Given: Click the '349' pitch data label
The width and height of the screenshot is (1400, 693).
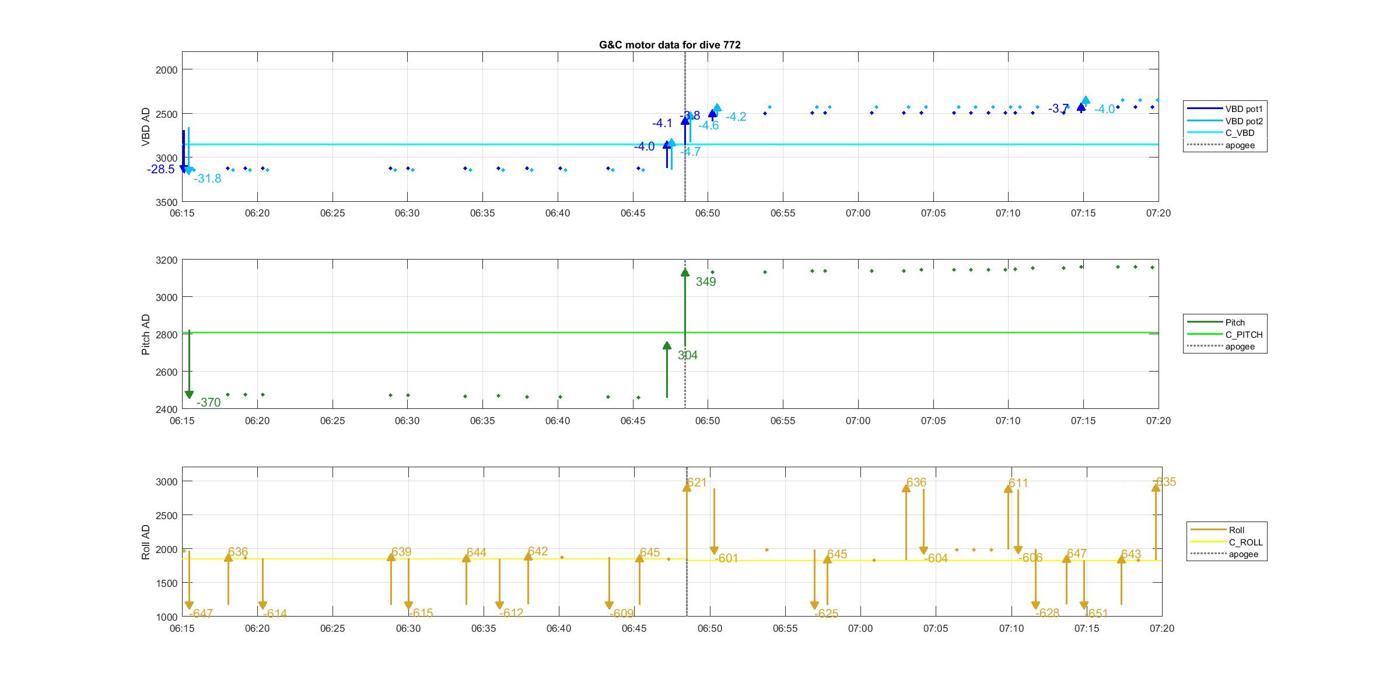Looking at the screenshot, I should 706,281.
